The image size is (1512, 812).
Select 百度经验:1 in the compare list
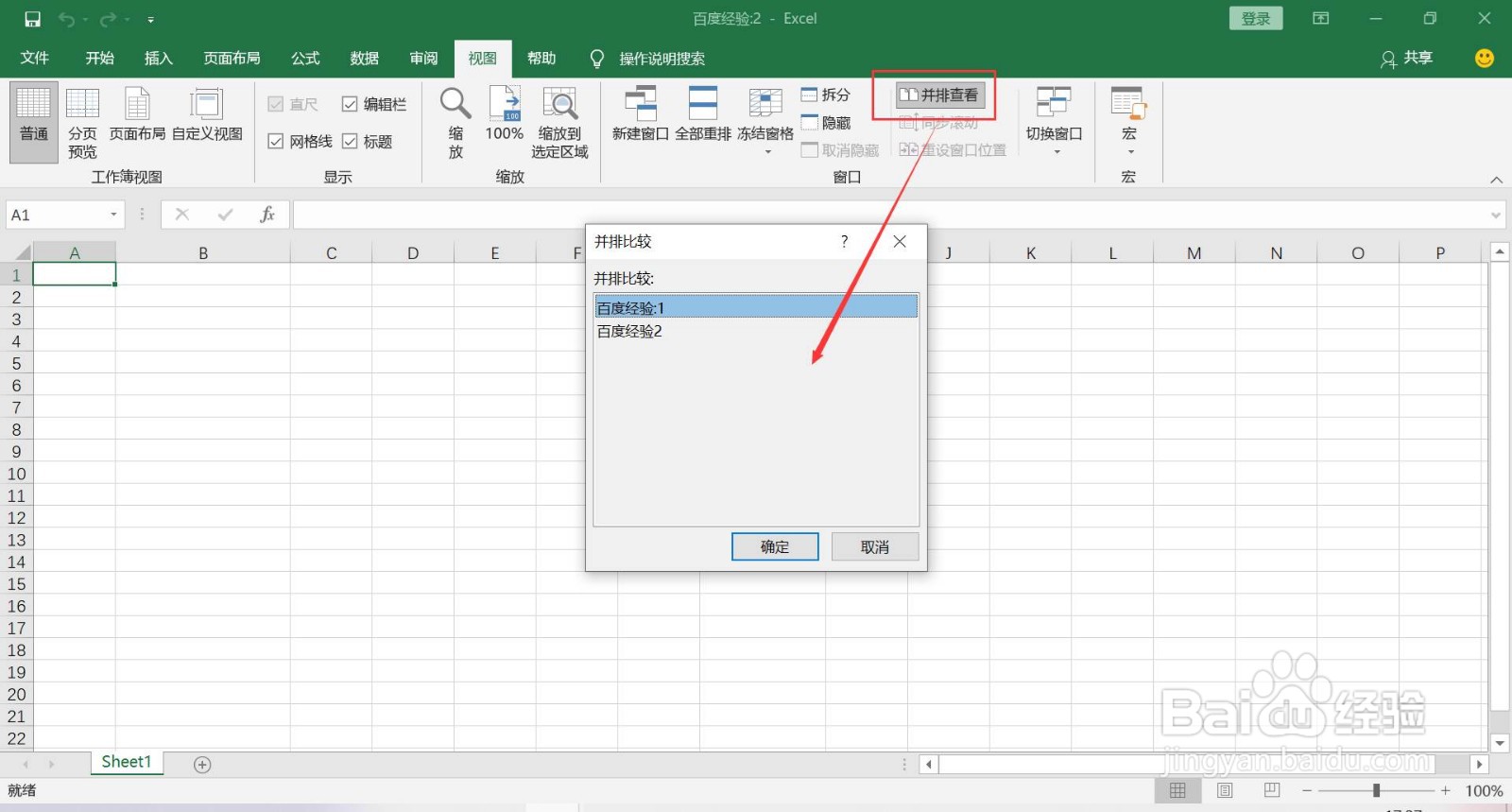point(756,307)
